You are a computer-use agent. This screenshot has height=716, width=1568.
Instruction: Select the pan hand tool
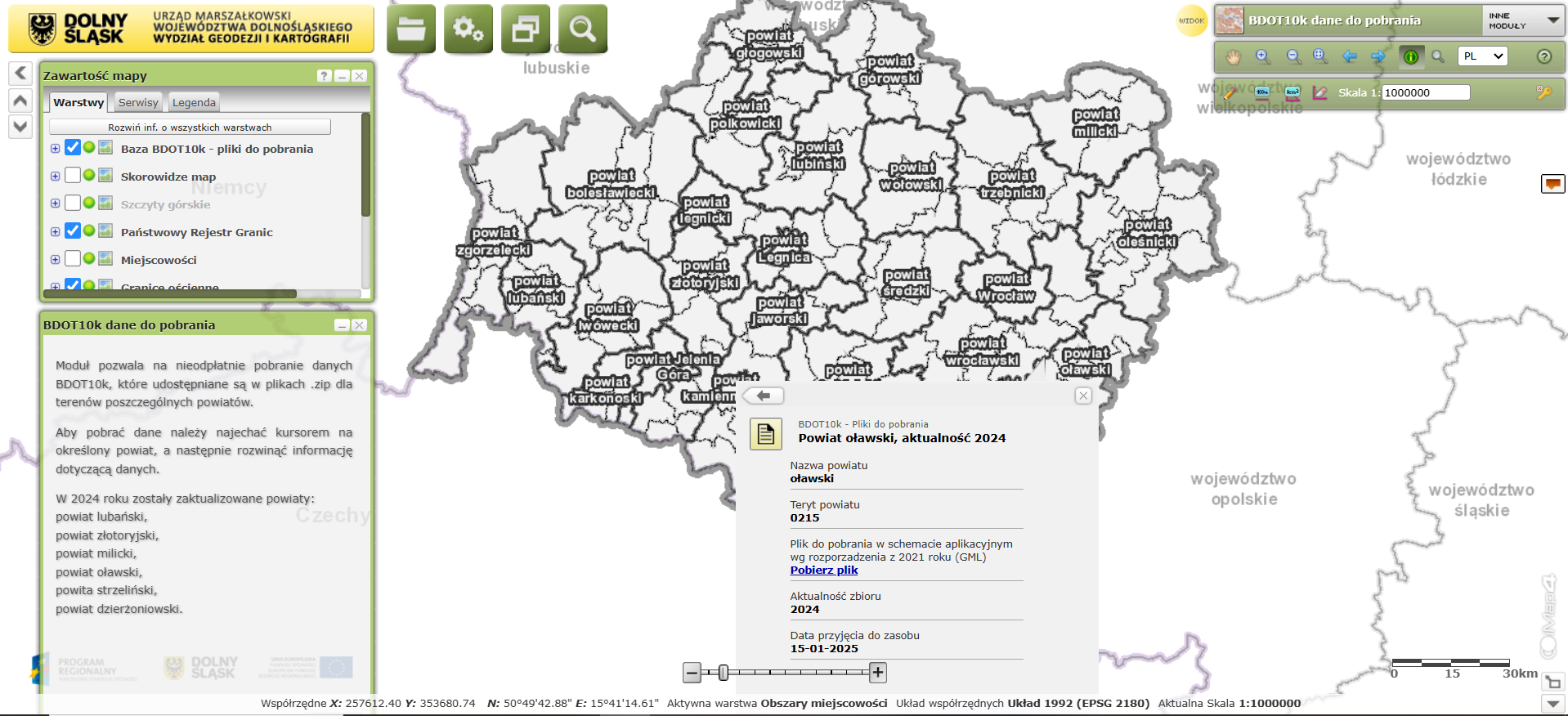(x=1233, y=56)
